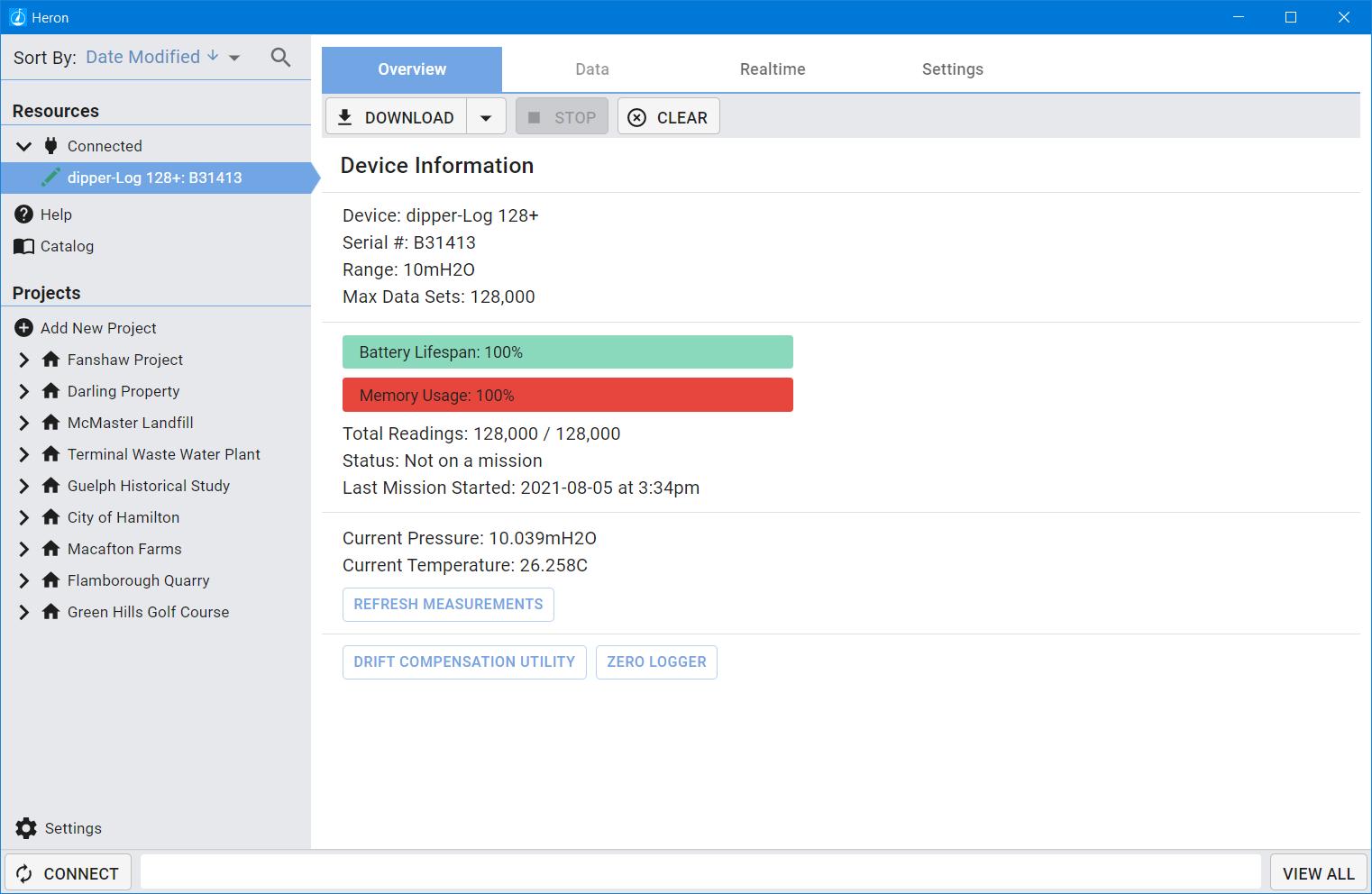This screenshot has height=894, width=1372.
Task: Open the Catalog entry in Resources
Action: (67, 246)
